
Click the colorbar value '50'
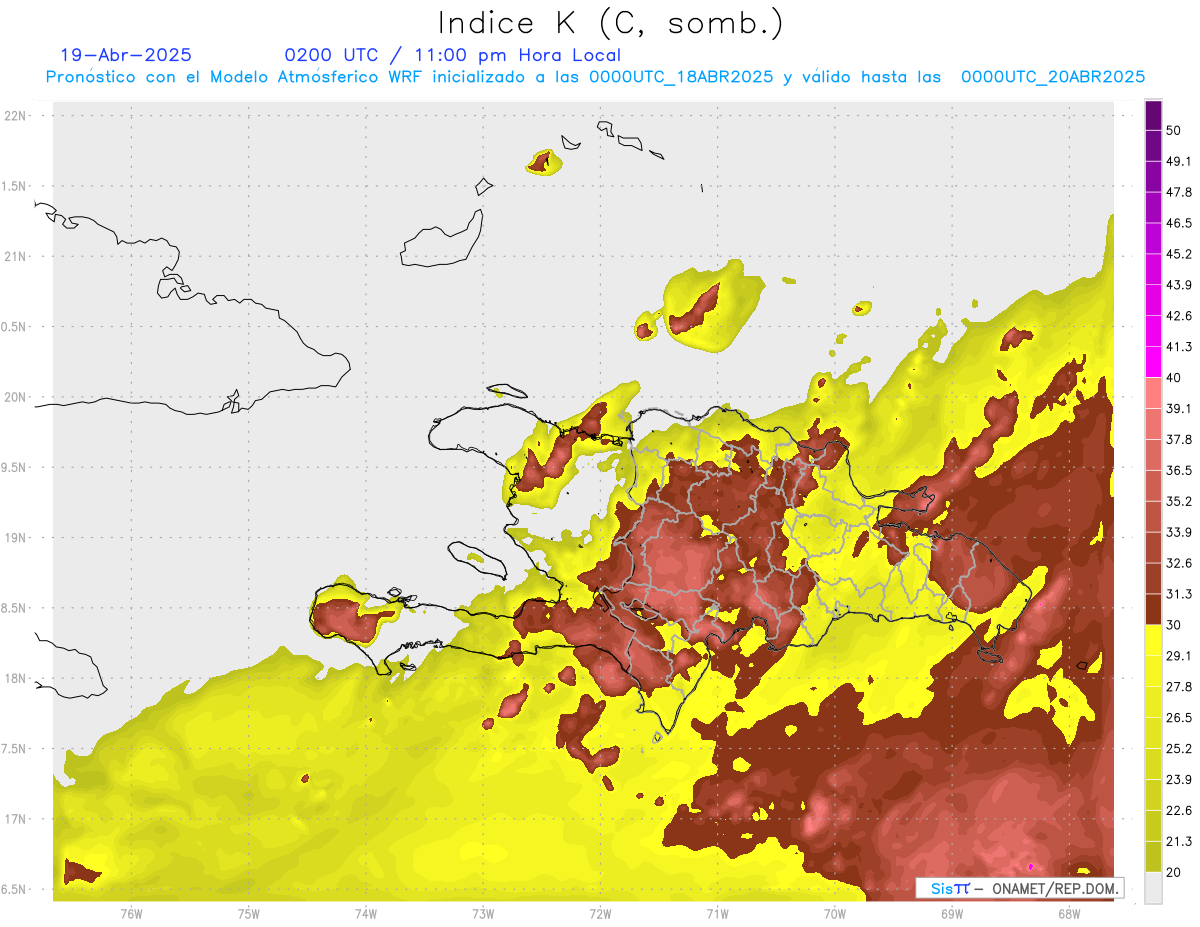point(1174,131)
